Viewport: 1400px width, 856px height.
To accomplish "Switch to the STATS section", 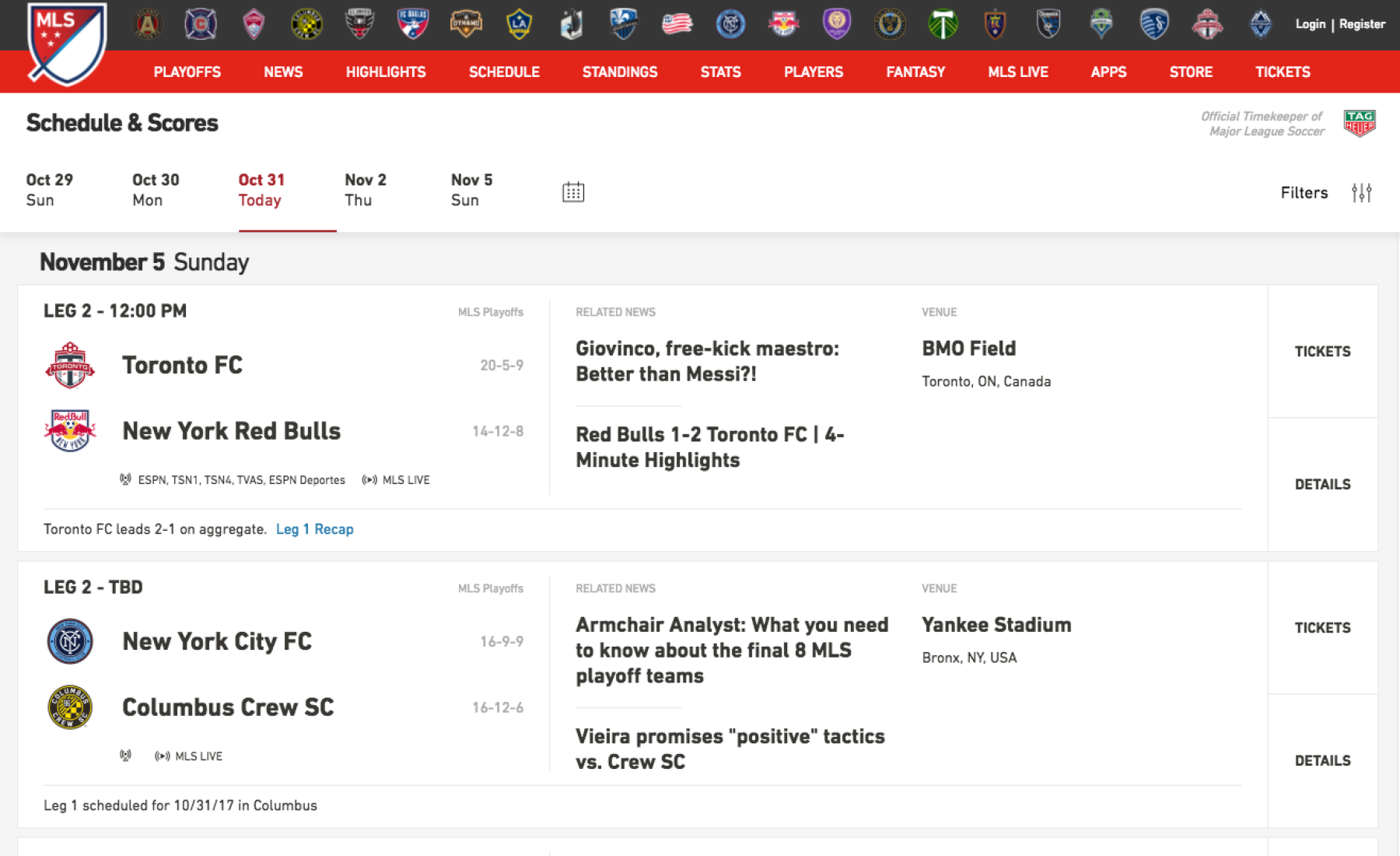I will 720,72.
